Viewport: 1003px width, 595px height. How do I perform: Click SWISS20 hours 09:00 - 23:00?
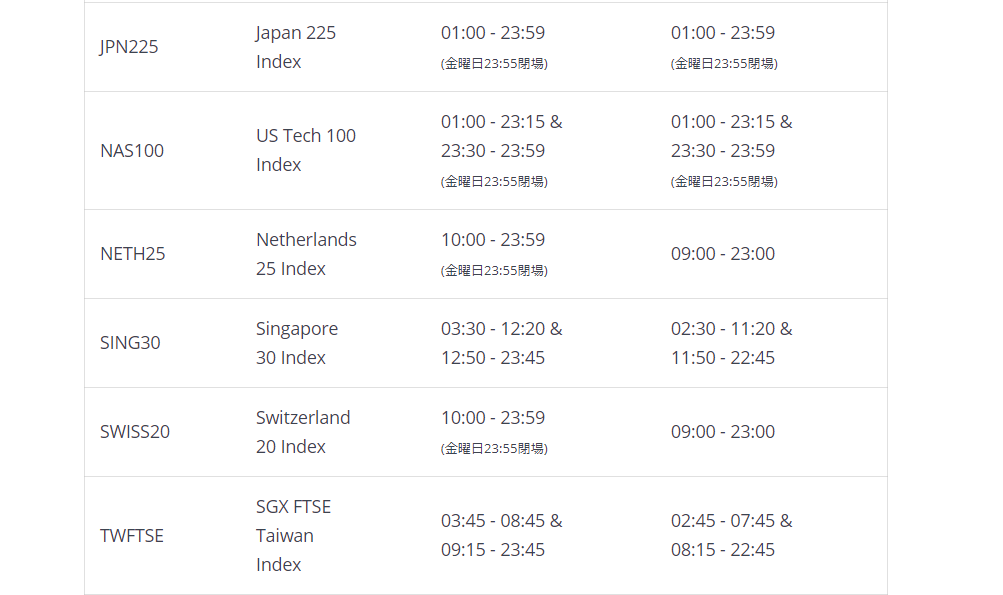coord(723,431)
